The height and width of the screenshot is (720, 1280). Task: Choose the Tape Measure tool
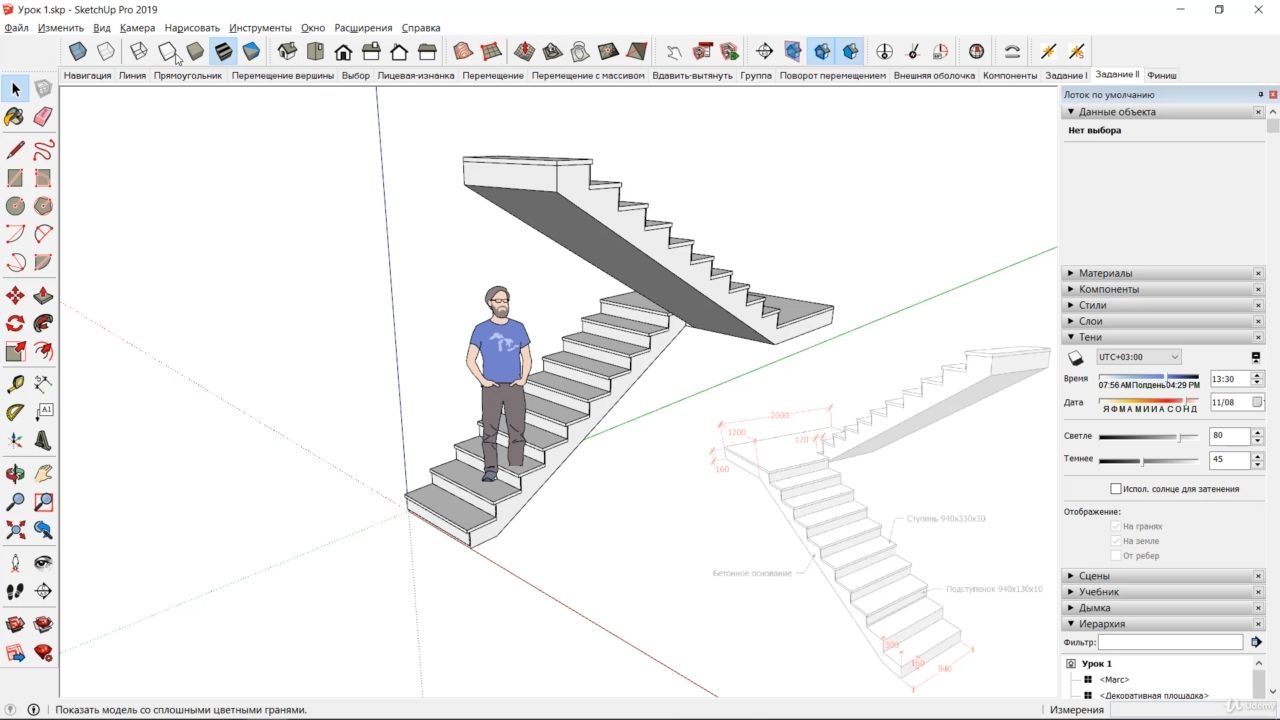point(15,384)
